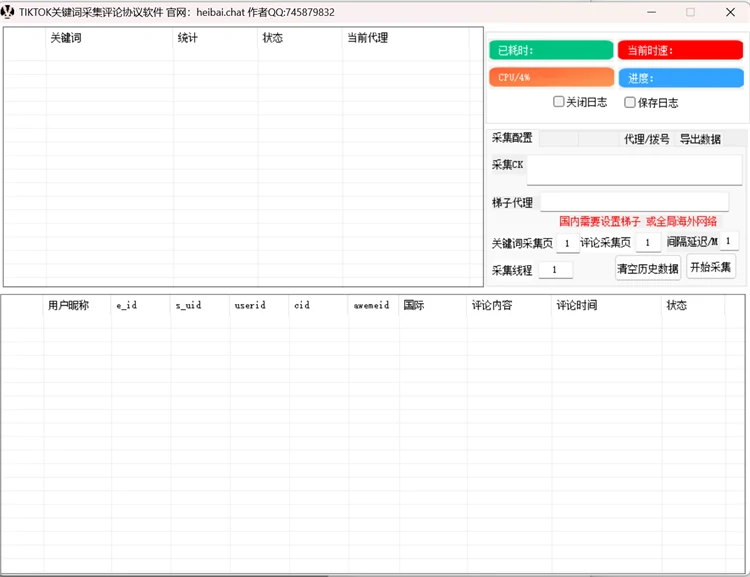Click the 统计 column header

215,38
